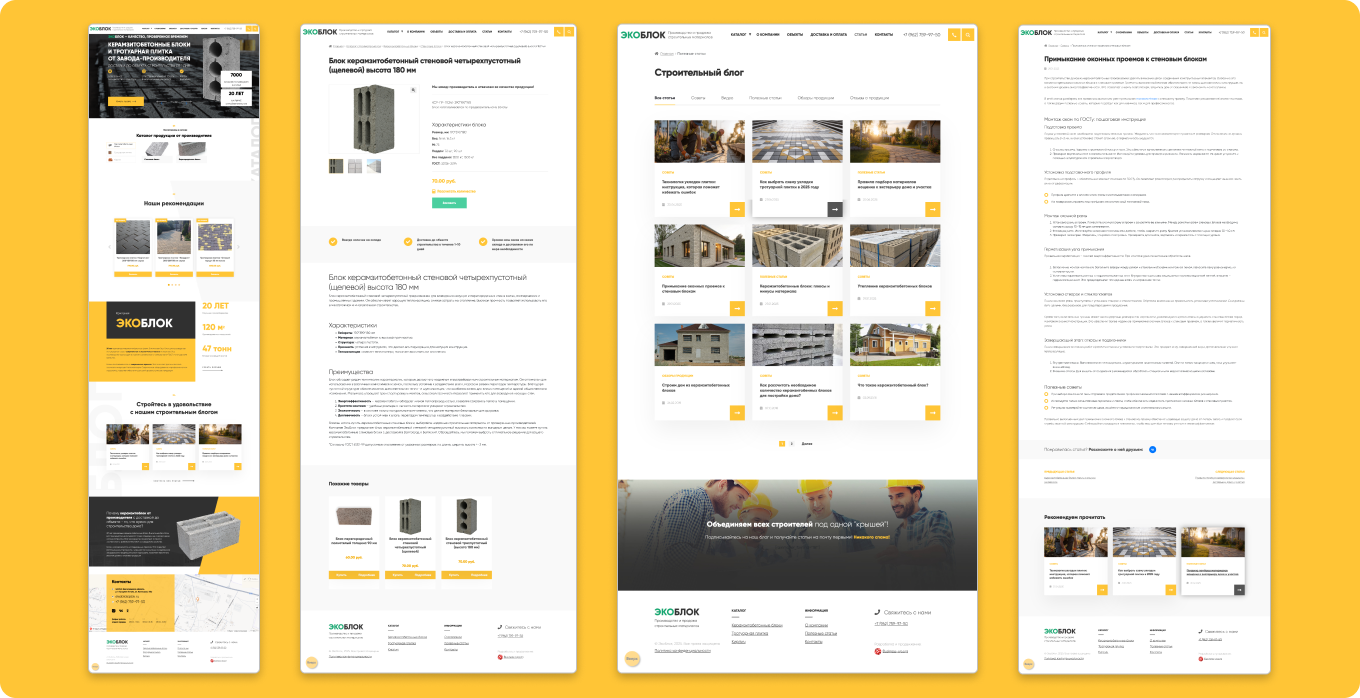1360x698 pixels.
Task: Click 'Тротуарная плитка' link in blog page footer
Action: tap(749, 633)
